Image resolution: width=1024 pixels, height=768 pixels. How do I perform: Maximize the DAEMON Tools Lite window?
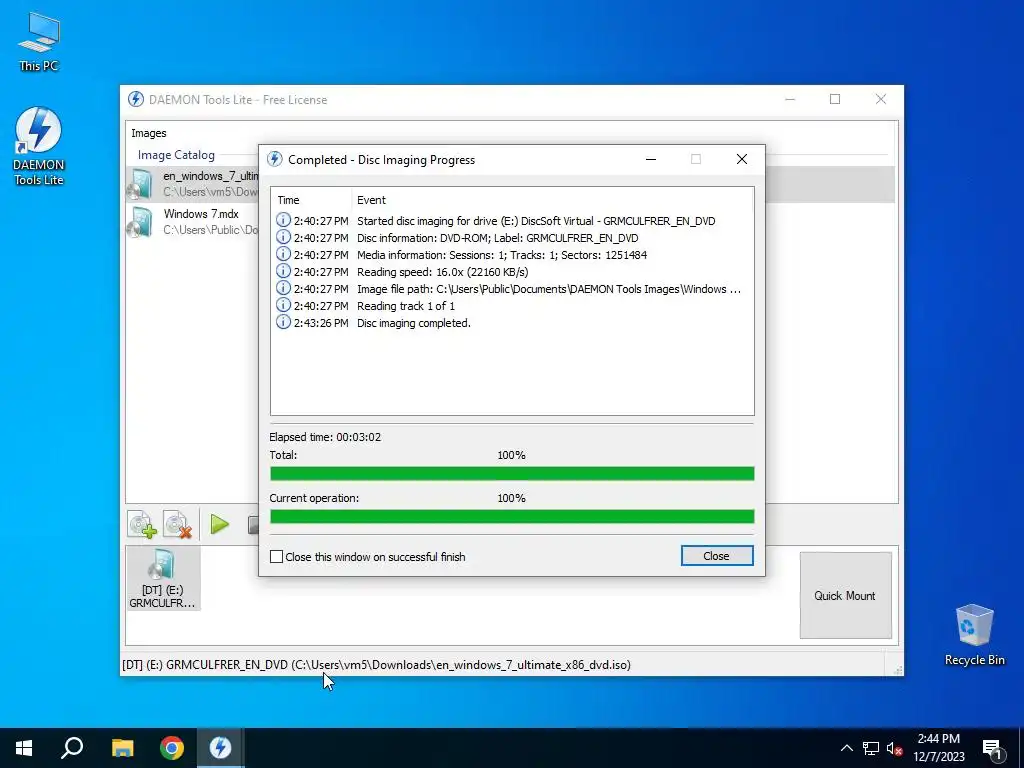pyautogui.click(x=835, y=99)
